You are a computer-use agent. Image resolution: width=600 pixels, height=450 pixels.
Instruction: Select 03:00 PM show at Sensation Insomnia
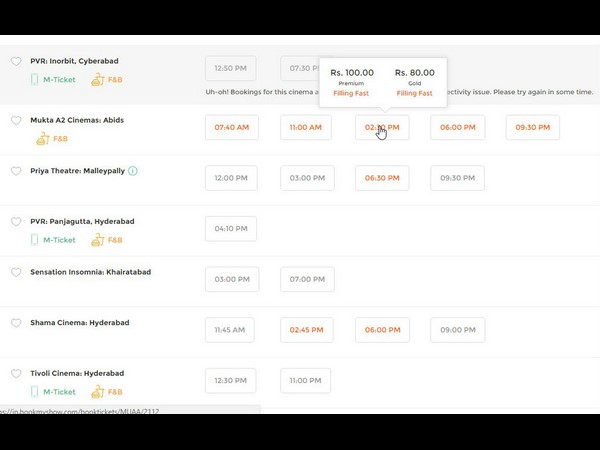pyautogui.click(x=232, y=279)
